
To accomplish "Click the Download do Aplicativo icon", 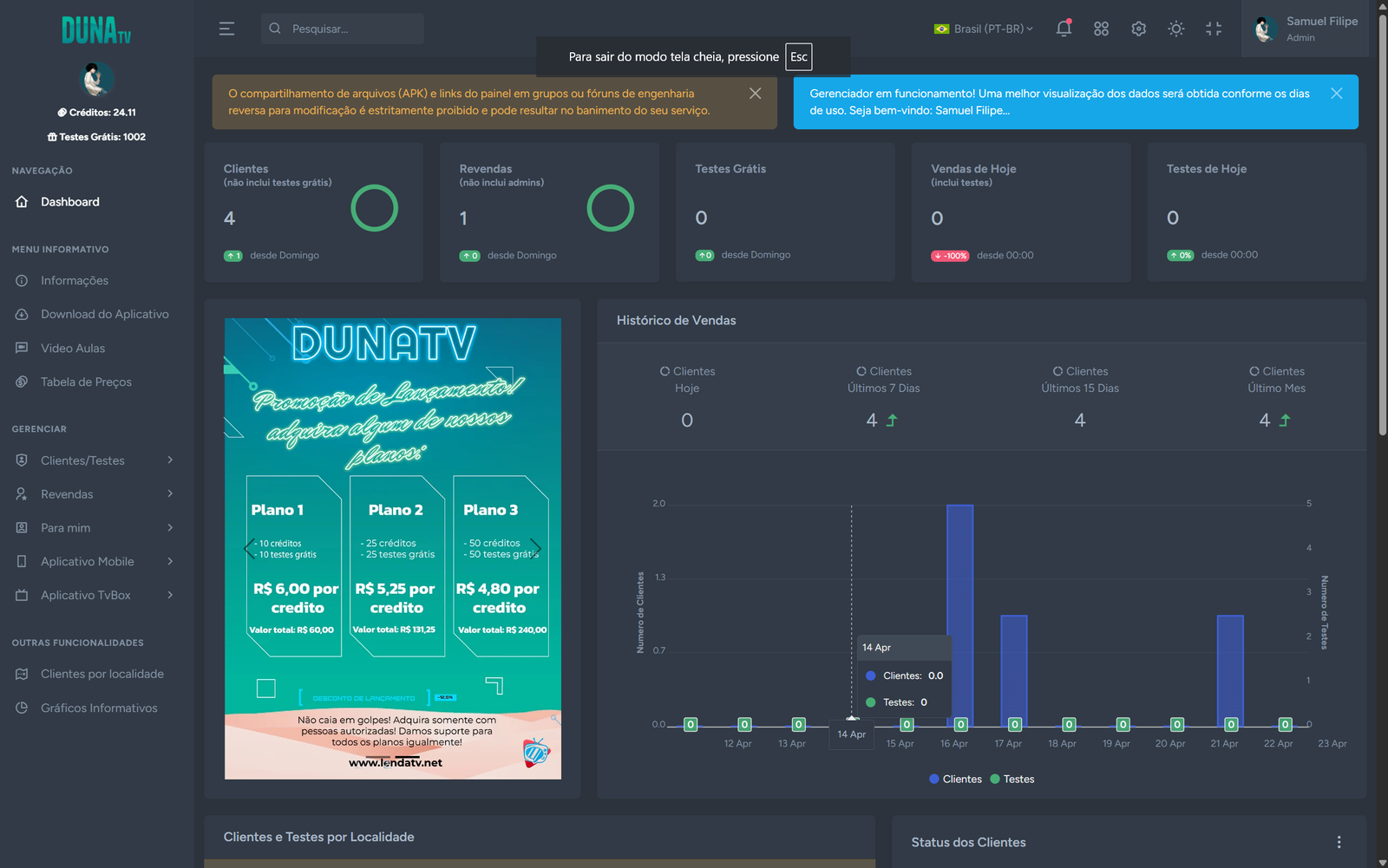I will coord(22,315).
